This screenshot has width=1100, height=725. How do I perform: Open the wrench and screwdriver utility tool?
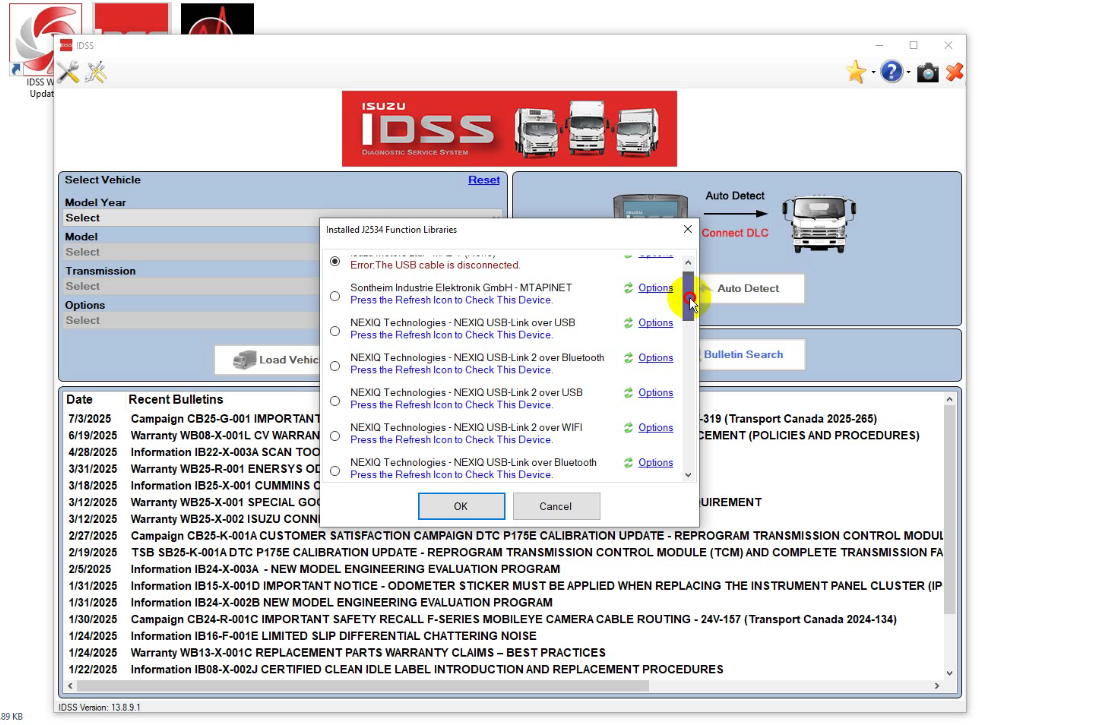click(69, 72)
